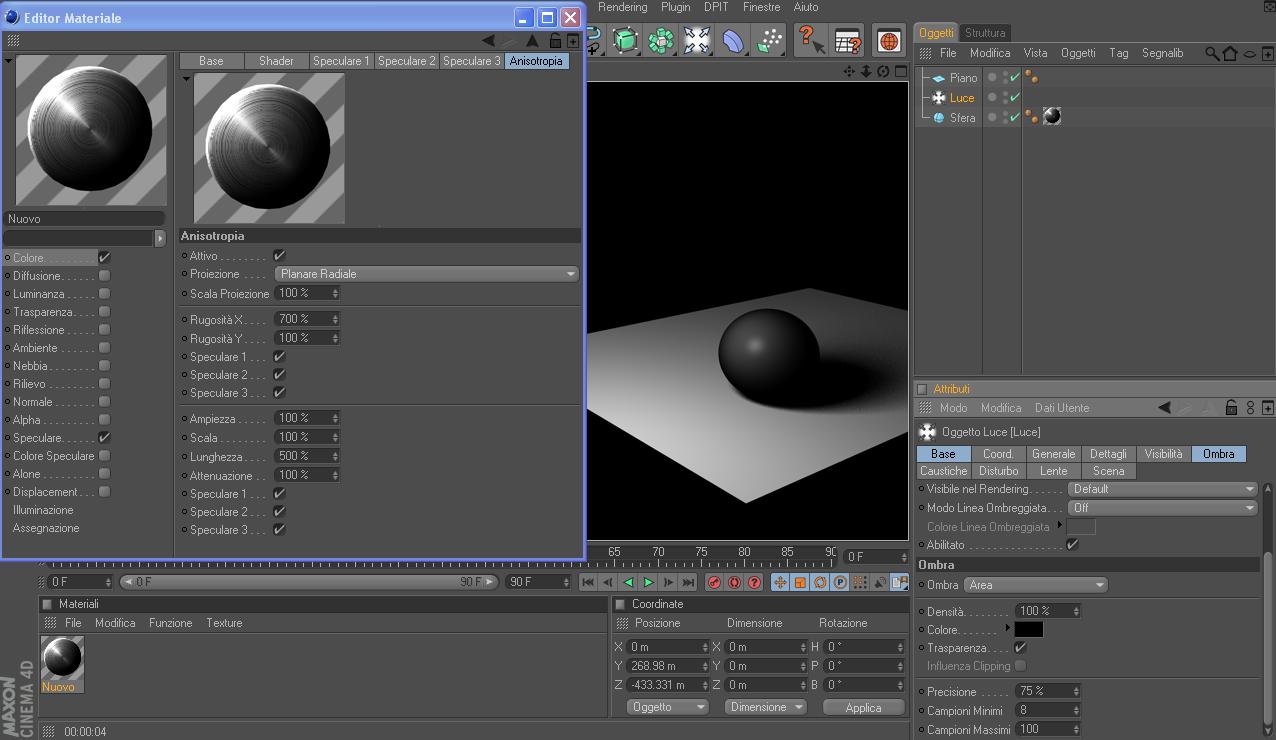Open the Rendering menu
This screenshot has height=740, width=1276.
[x=622, y=7]
